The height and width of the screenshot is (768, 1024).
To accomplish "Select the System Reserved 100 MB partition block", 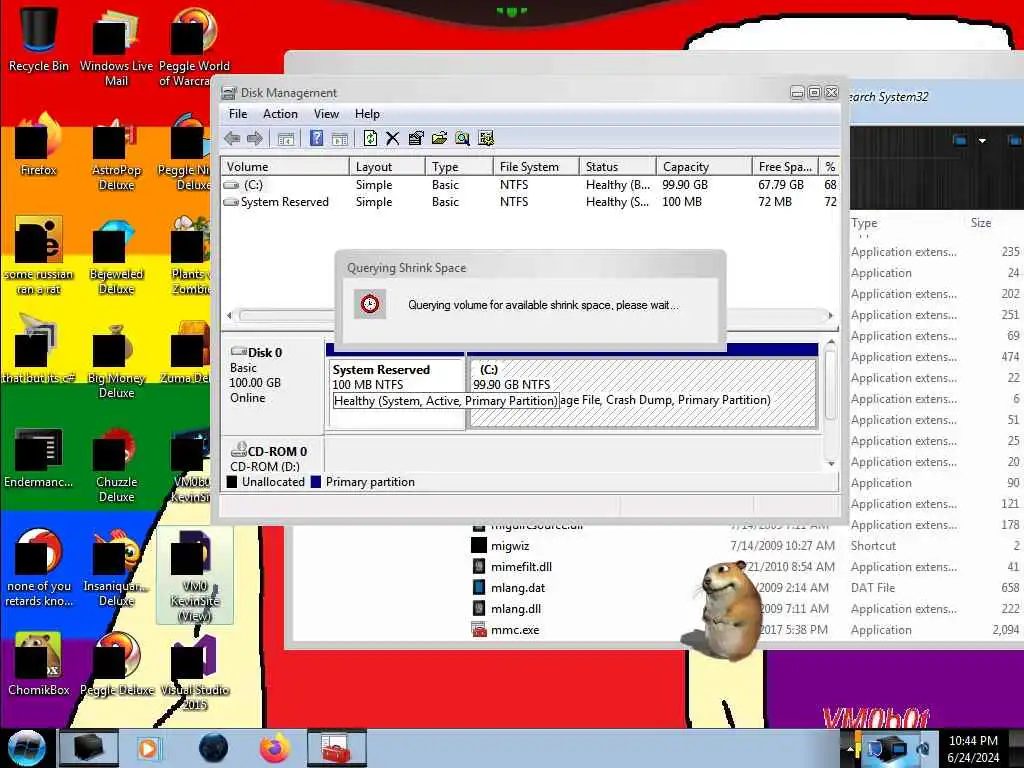I will pyautogui.click(x=396, y=393).
